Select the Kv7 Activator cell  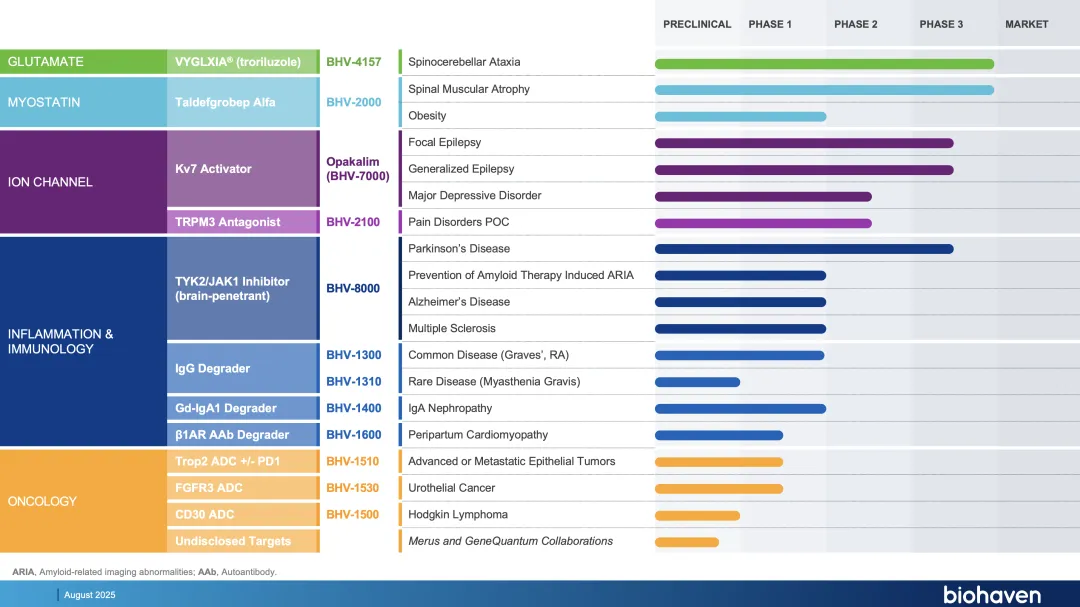tap(242, 169)
